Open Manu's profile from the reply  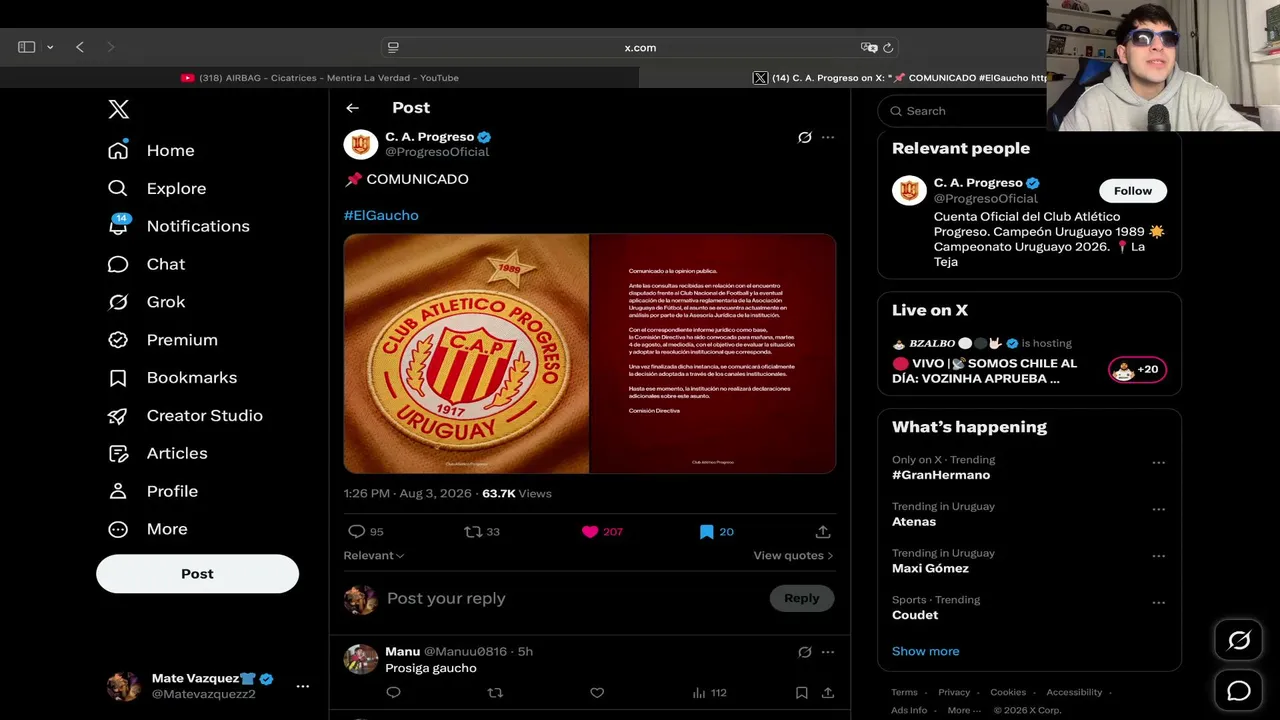click(402, 651)
